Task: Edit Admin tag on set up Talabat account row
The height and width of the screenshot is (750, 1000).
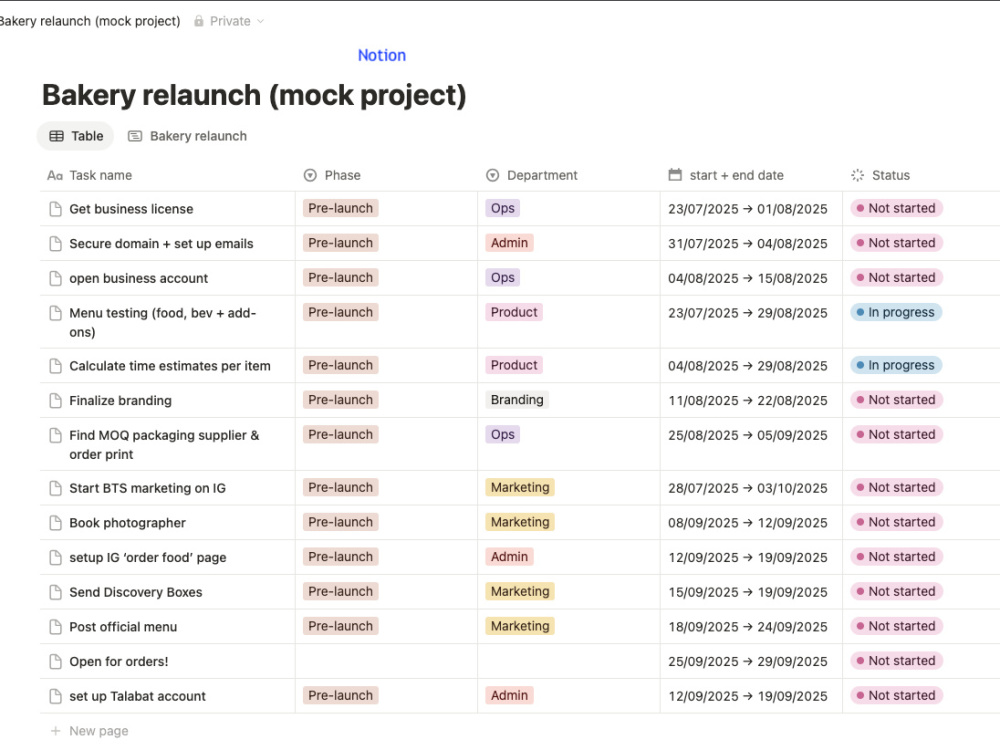Action: 509,695
